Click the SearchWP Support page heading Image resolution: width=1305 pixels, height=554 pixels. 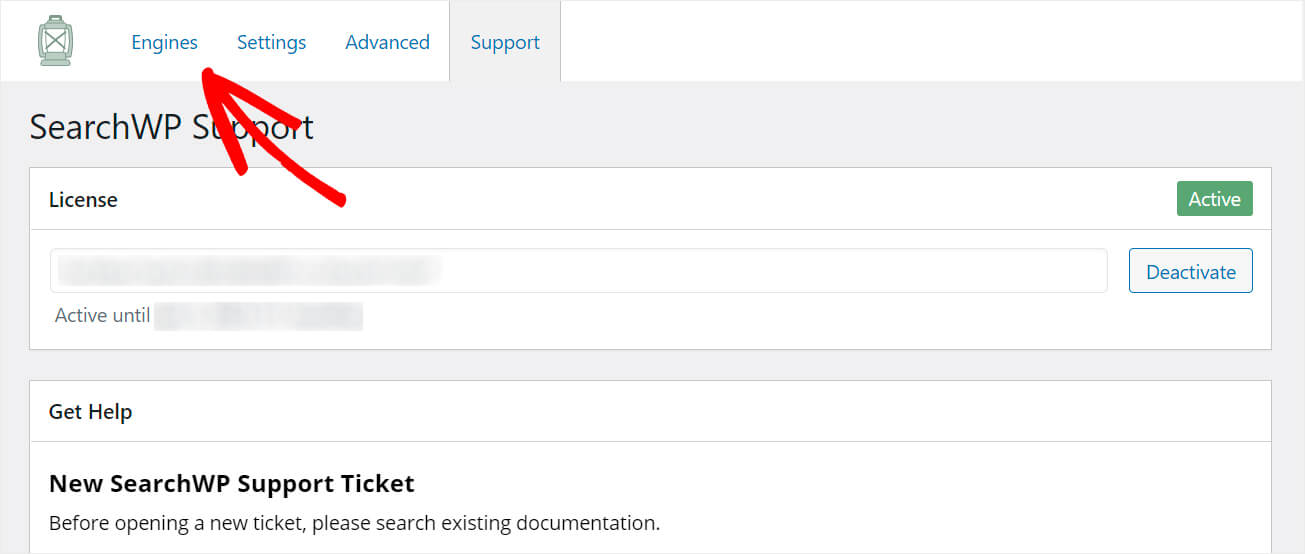point(172,128)
